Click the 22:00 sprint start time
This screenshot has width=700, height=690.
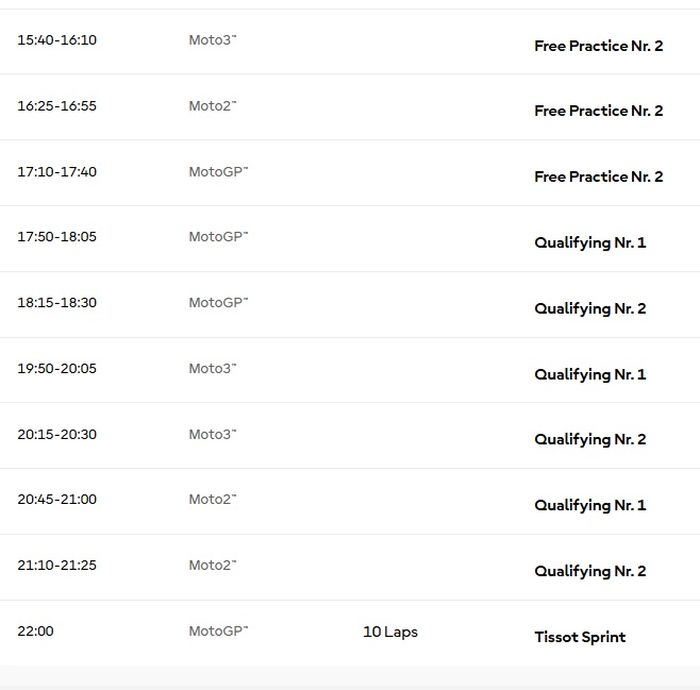coord(36,631)
